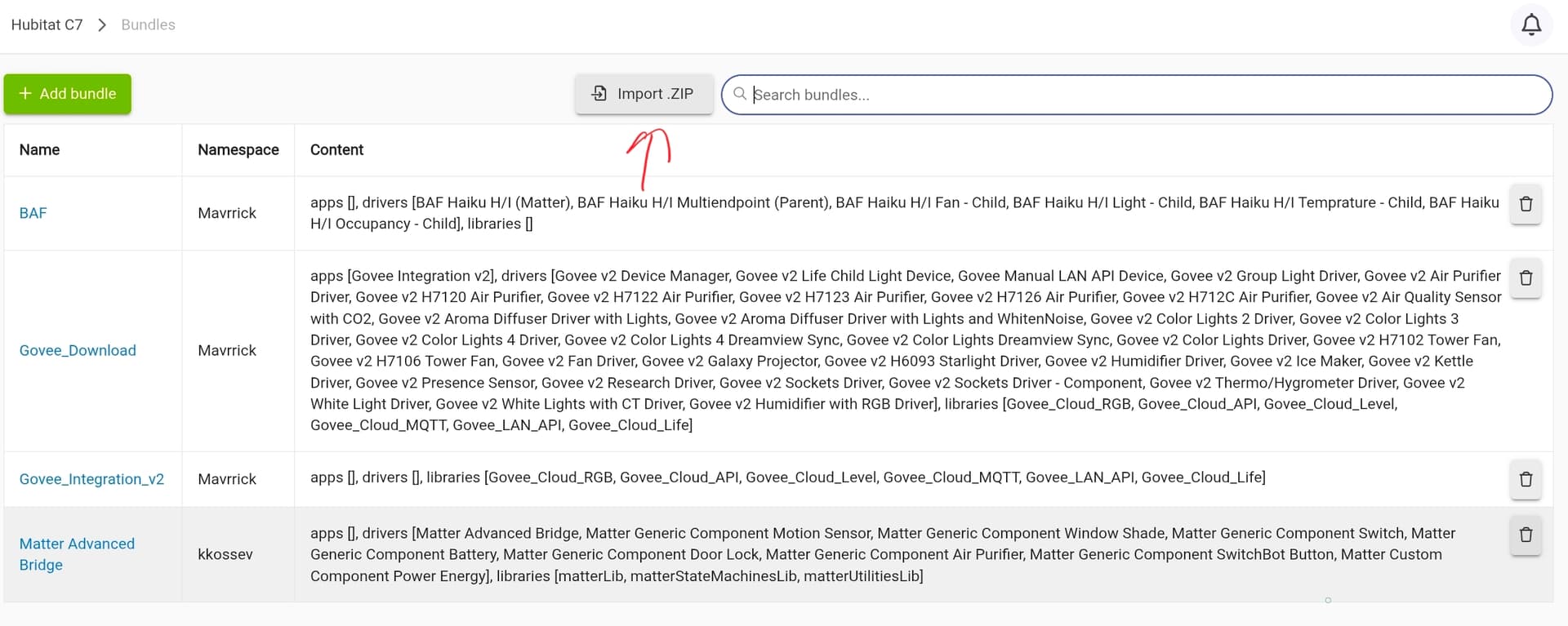Click trash icon for Govee_Download bundle
Viewport: 1568px width, 626px height.
(1525, 278)
